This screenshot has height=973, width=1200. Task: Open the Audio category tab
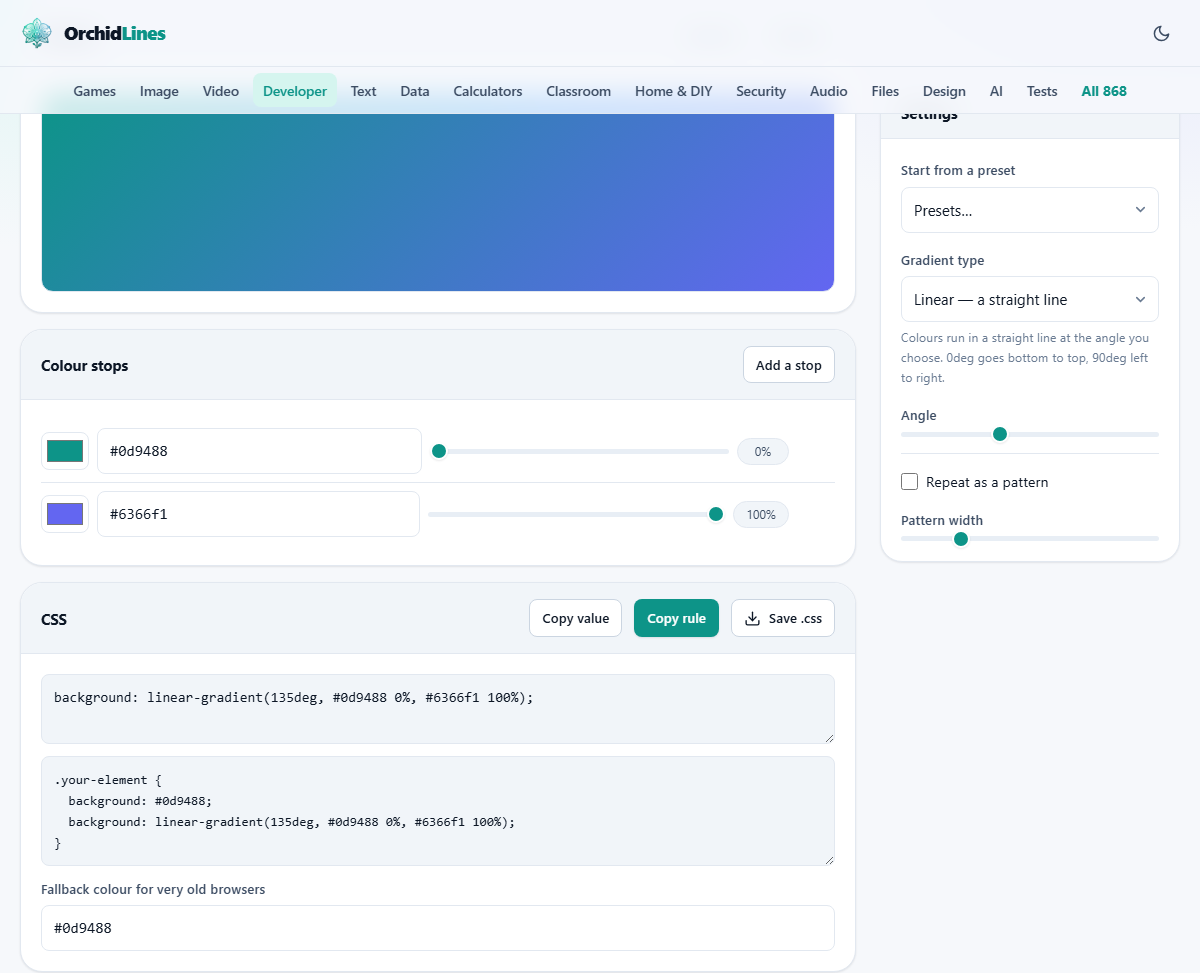(829, 91)
